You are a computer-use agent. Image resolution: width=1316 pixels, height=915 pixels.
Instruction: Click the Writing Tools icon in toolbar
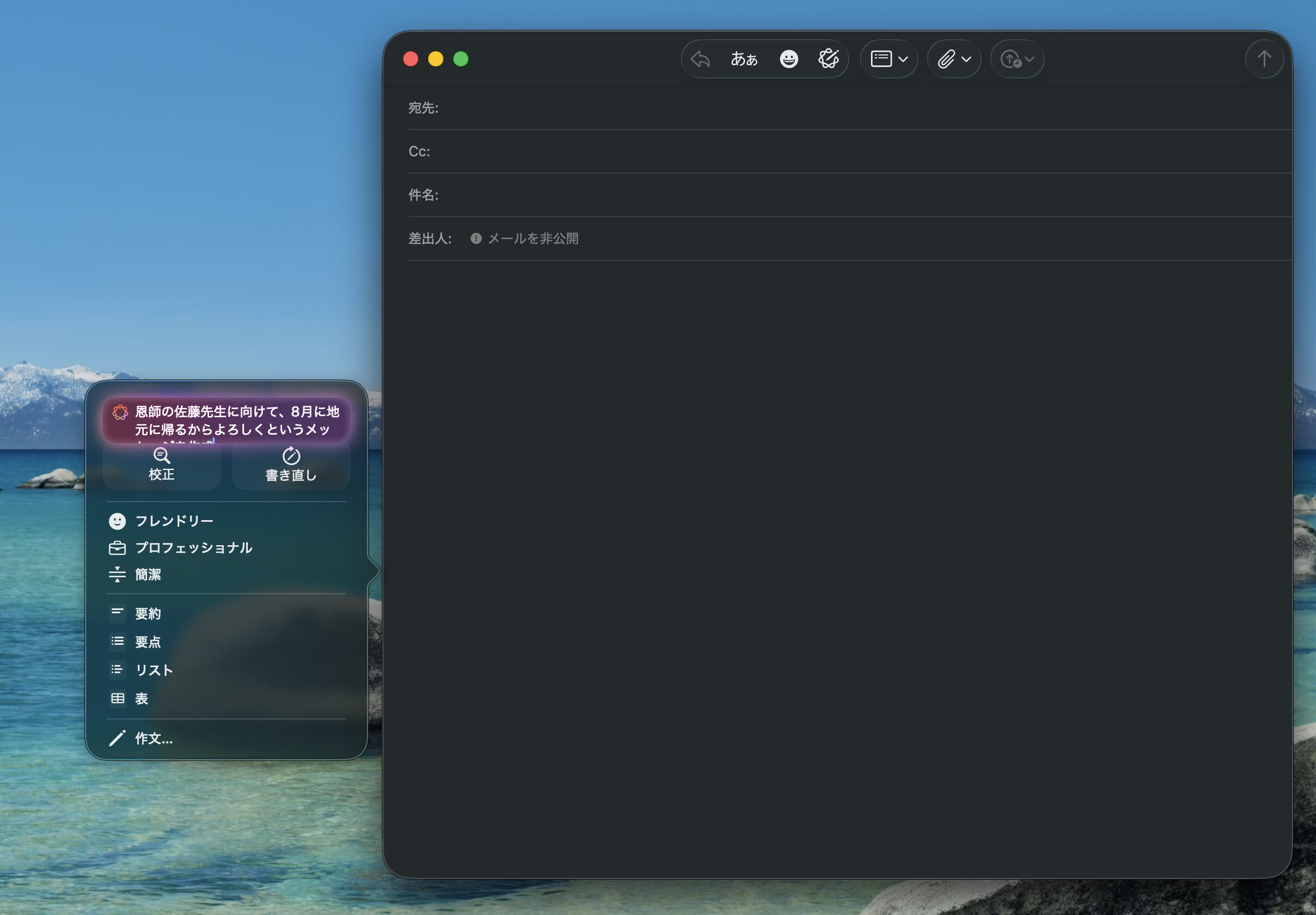tap(828, 58)
